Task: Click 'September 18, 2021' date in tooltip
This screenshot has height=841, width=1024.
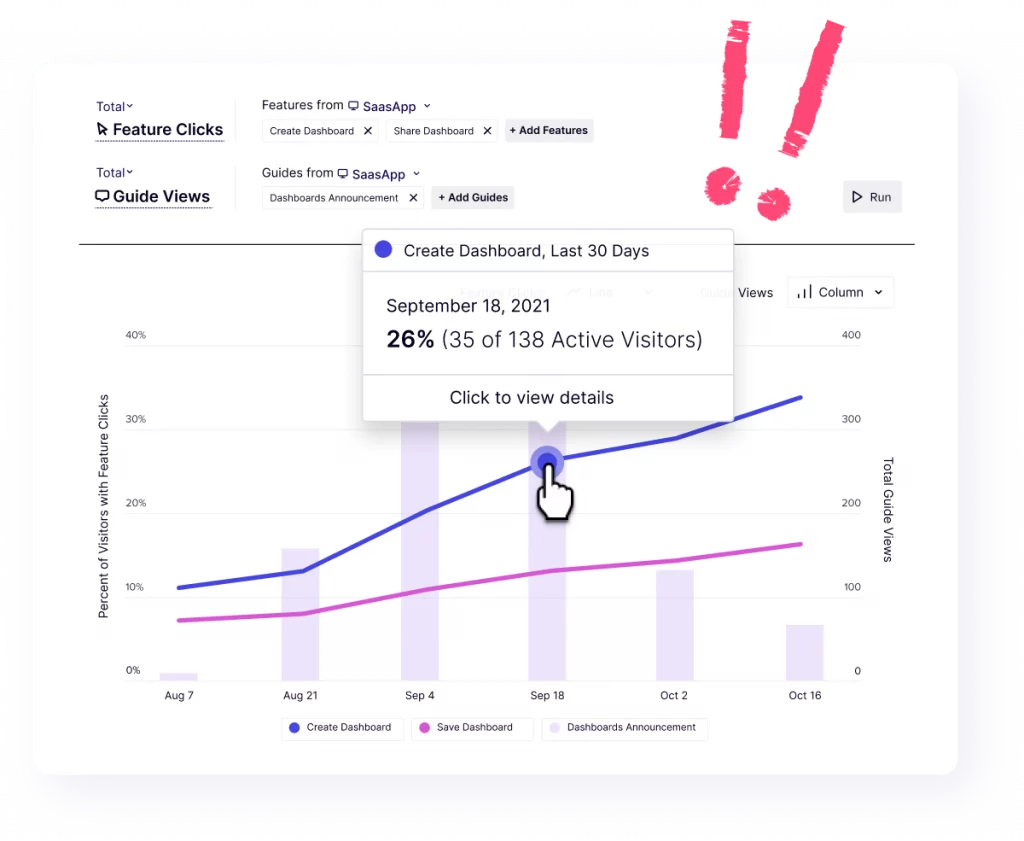Action: pyautogui.click(x=468, y=306)
